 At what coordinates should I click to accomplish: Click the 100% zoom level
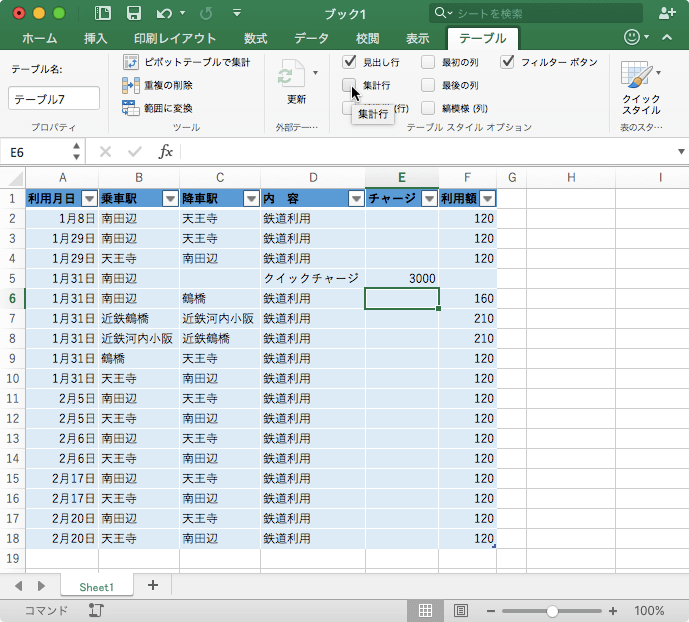(649, 611)
